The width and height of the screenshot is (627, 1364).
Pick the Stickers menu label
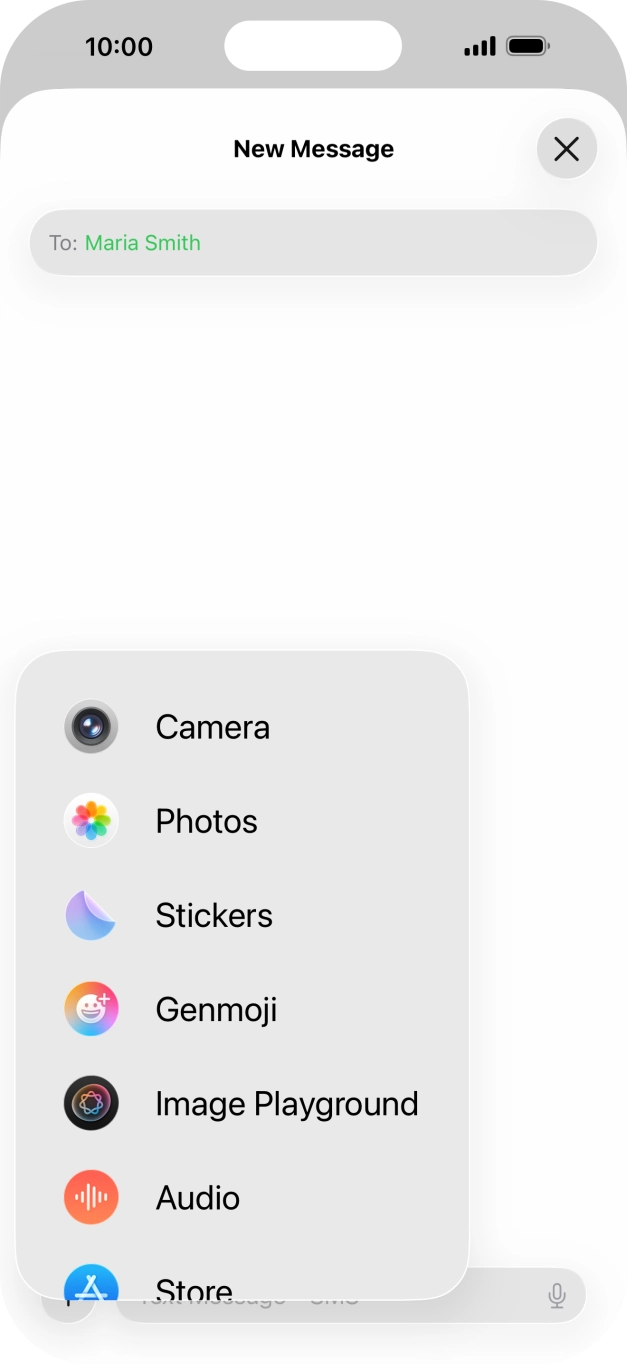coord(214,915)
